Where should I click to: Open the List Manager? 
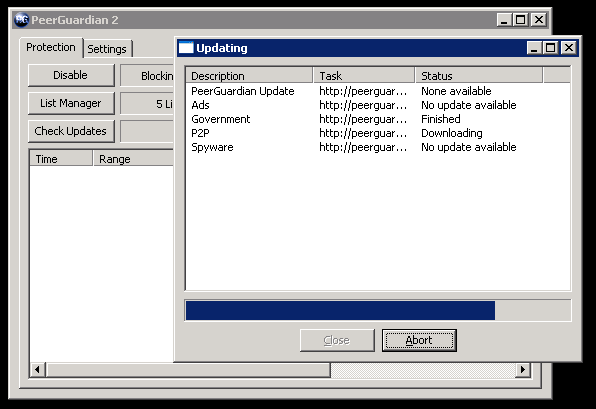click(x=71, y=103)
